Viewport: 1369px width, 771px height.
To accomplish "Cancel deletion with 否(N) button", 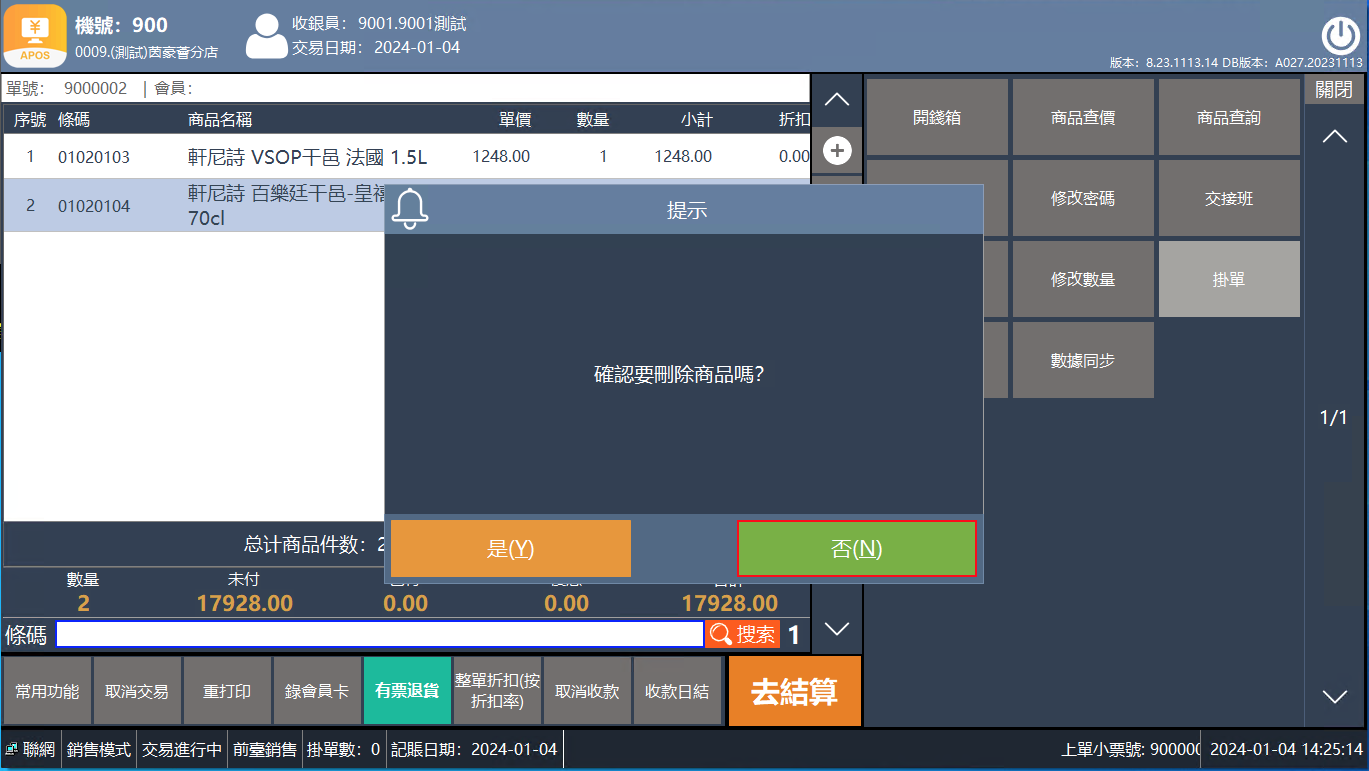I will 857,548.
